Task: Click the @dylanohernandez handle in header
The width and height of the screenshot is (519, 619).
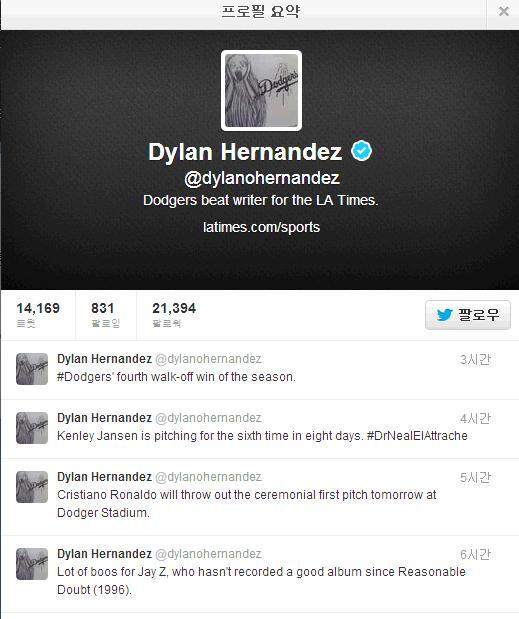Action: tap(262, 178)
